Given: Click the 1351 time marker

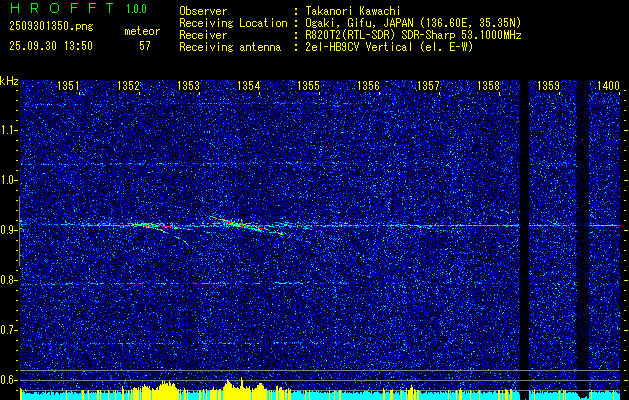Looking at the screenshot, I should (x=68, y=86).
